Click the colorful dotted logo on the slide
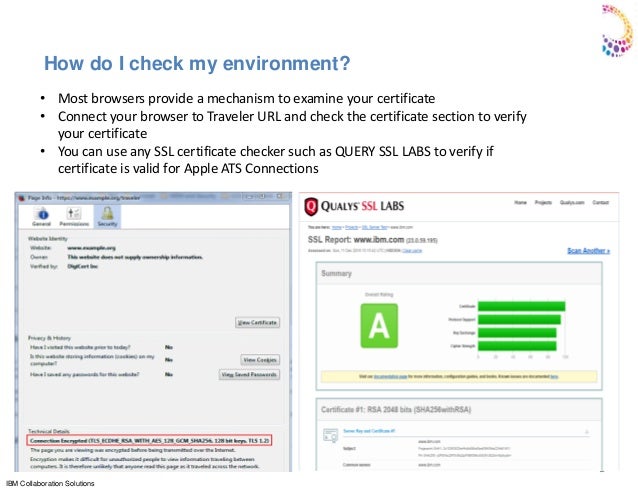 click(617, 31)
